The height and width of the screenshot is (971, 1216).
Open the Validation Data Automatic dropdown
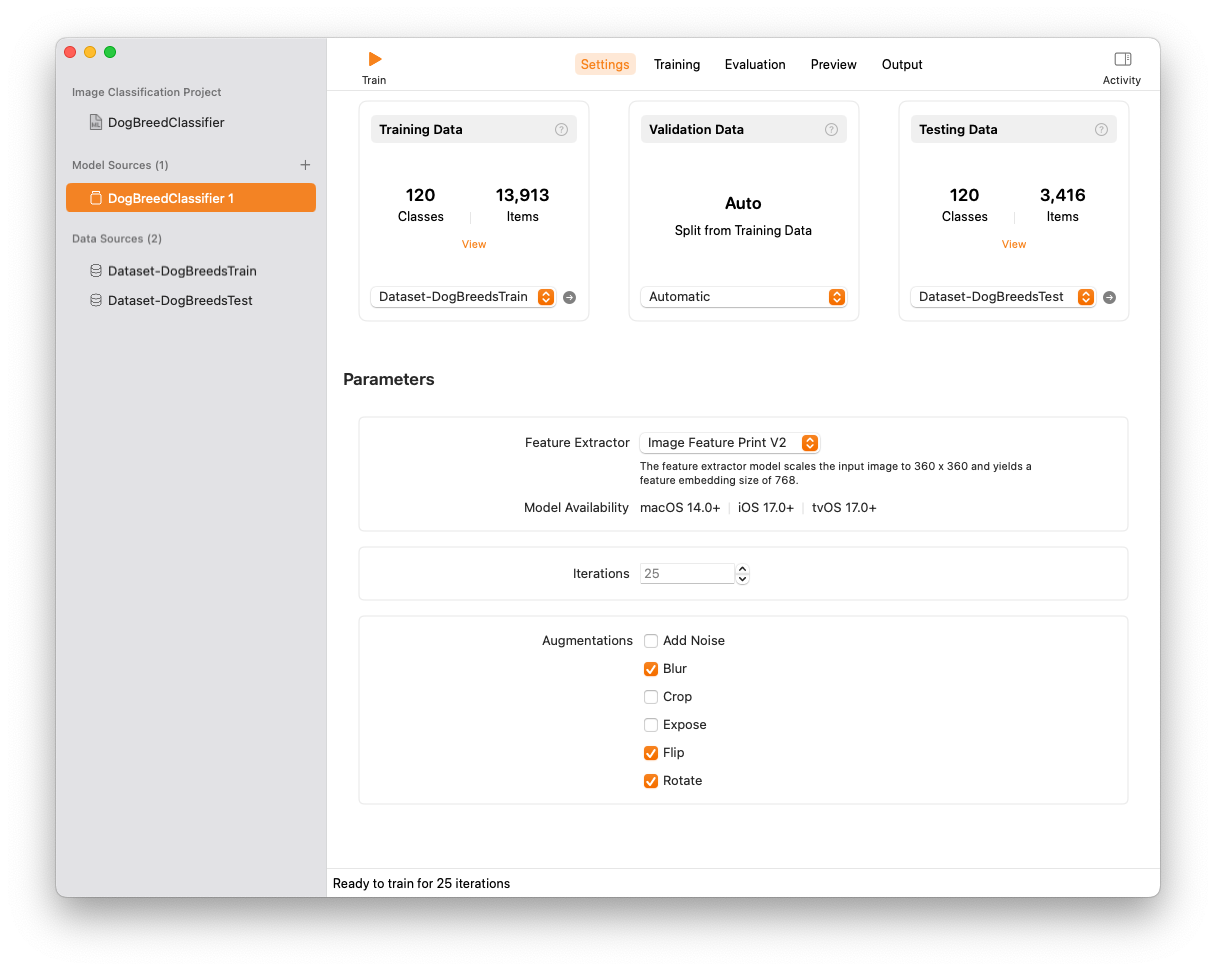pyautogui.click(x=743, y=297)
